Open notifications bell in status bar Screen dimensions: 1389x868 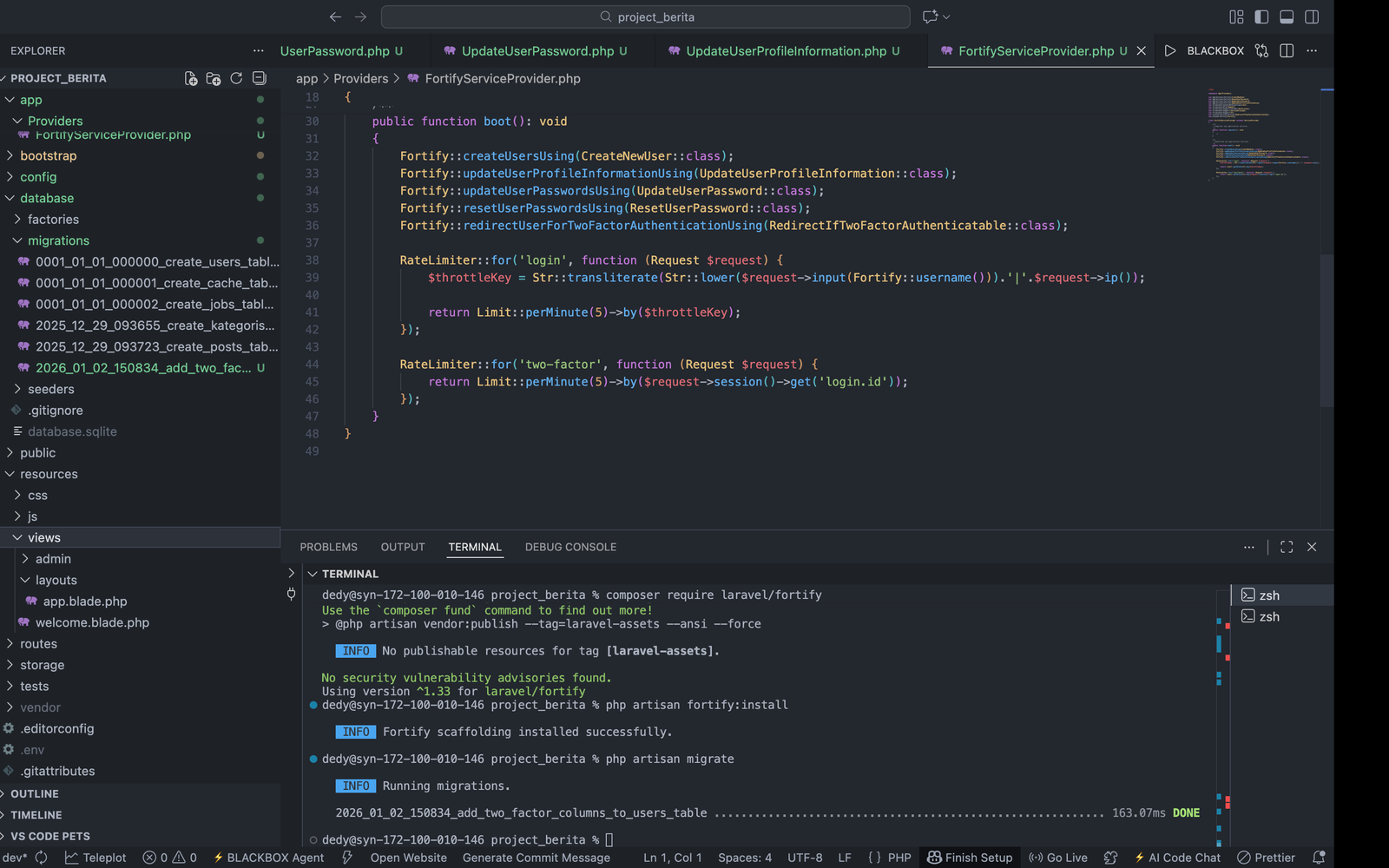click(1319, 858)
